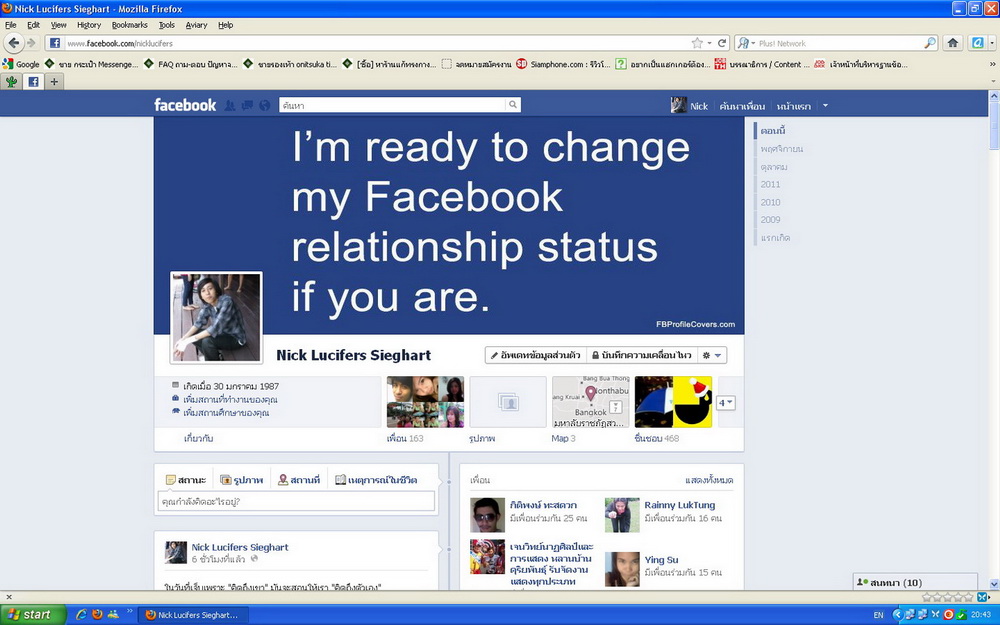Image resolution: width=1000 pixels, height=625 pixels.
Task: Select the Status composer tab
Action: [x=186, y=480]
